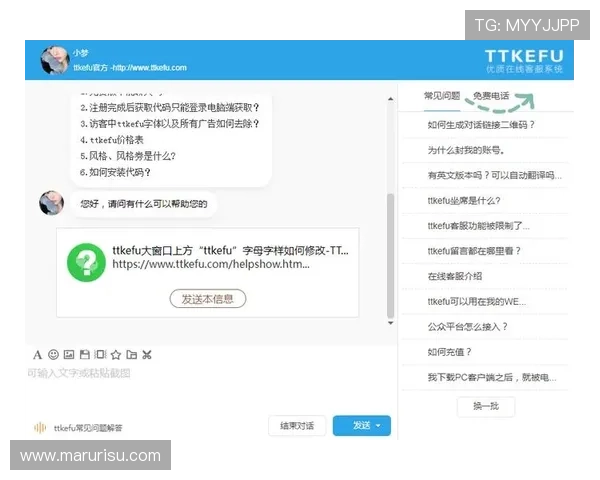Open the file folder upload icon

click(132, 355)
